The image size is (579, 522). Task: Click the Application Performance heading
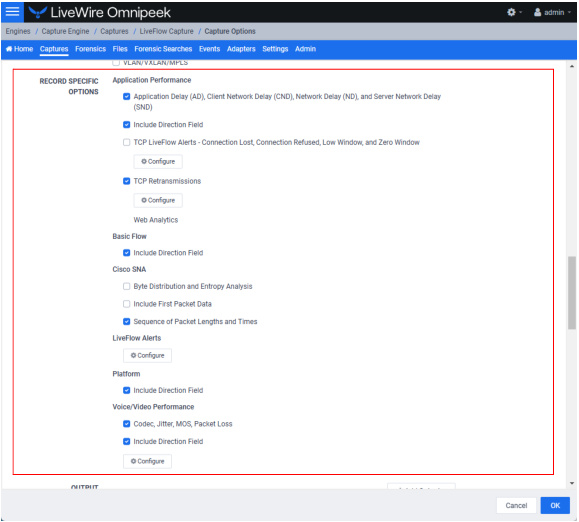click(x=152, y=80)
